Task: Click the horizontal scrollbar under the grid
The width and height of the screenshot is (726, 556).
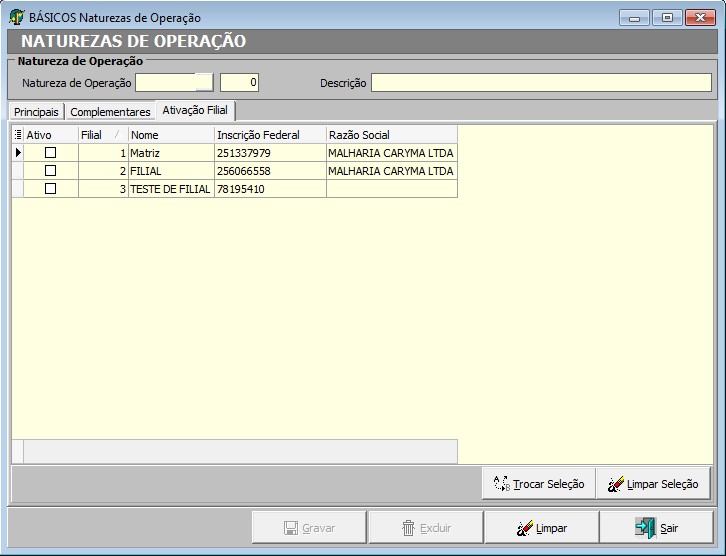Action: click(239, 451)
